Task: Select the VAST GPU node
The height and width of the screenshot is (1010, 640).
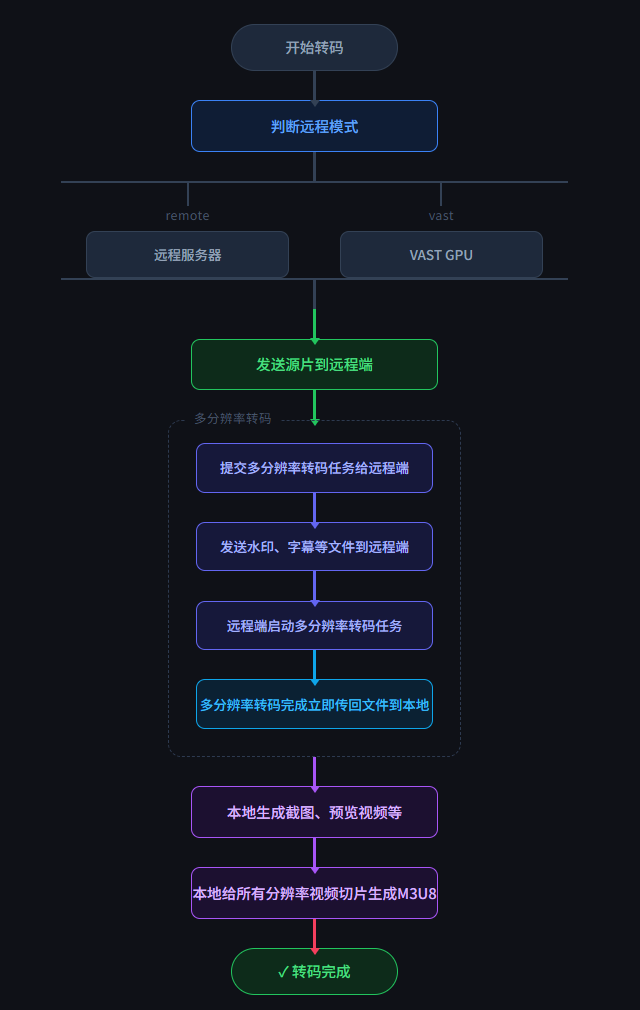Action: pyautogui.click(x=441, y=255)
